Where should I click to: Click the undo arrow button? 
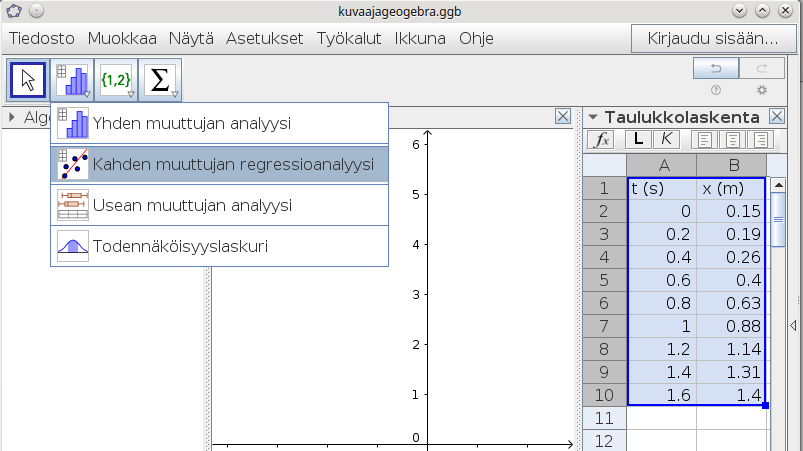pos(715,68)
